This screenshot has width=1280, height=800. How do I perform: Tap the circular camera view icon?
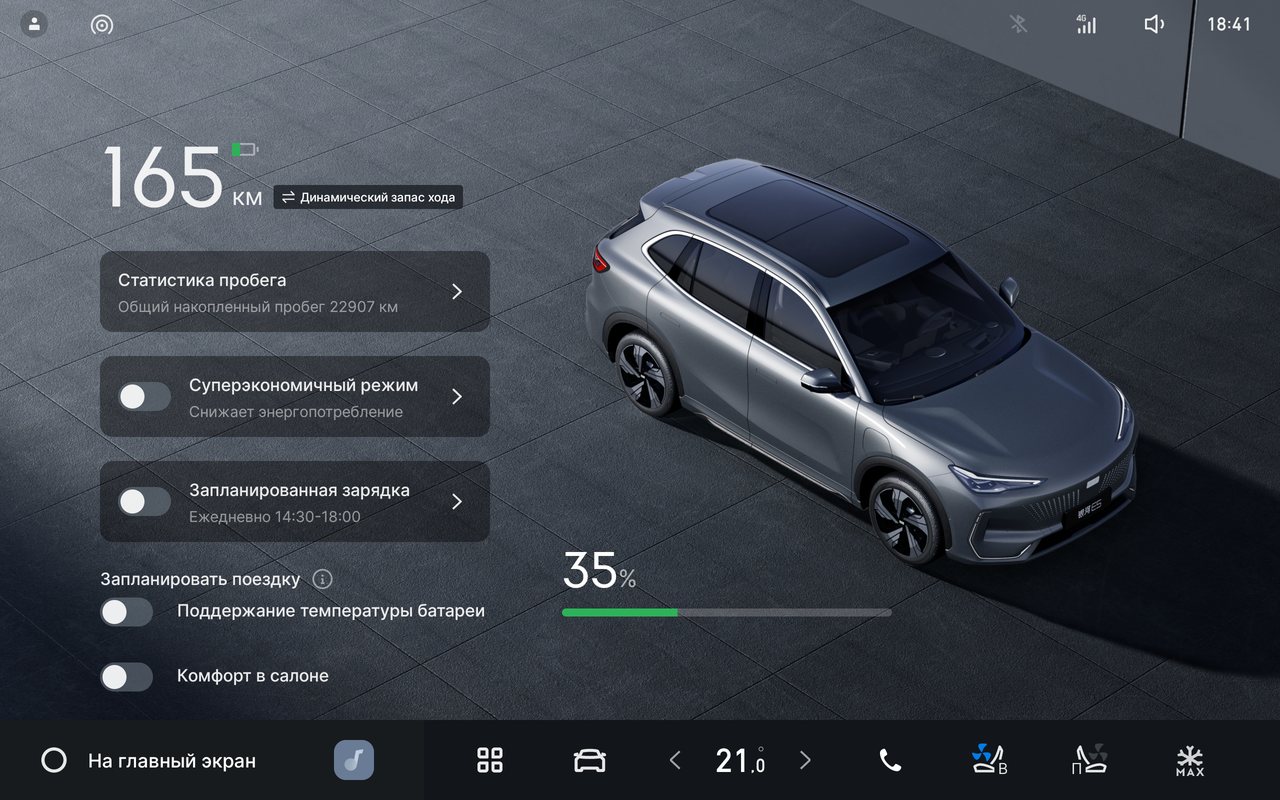coord(102,25)
